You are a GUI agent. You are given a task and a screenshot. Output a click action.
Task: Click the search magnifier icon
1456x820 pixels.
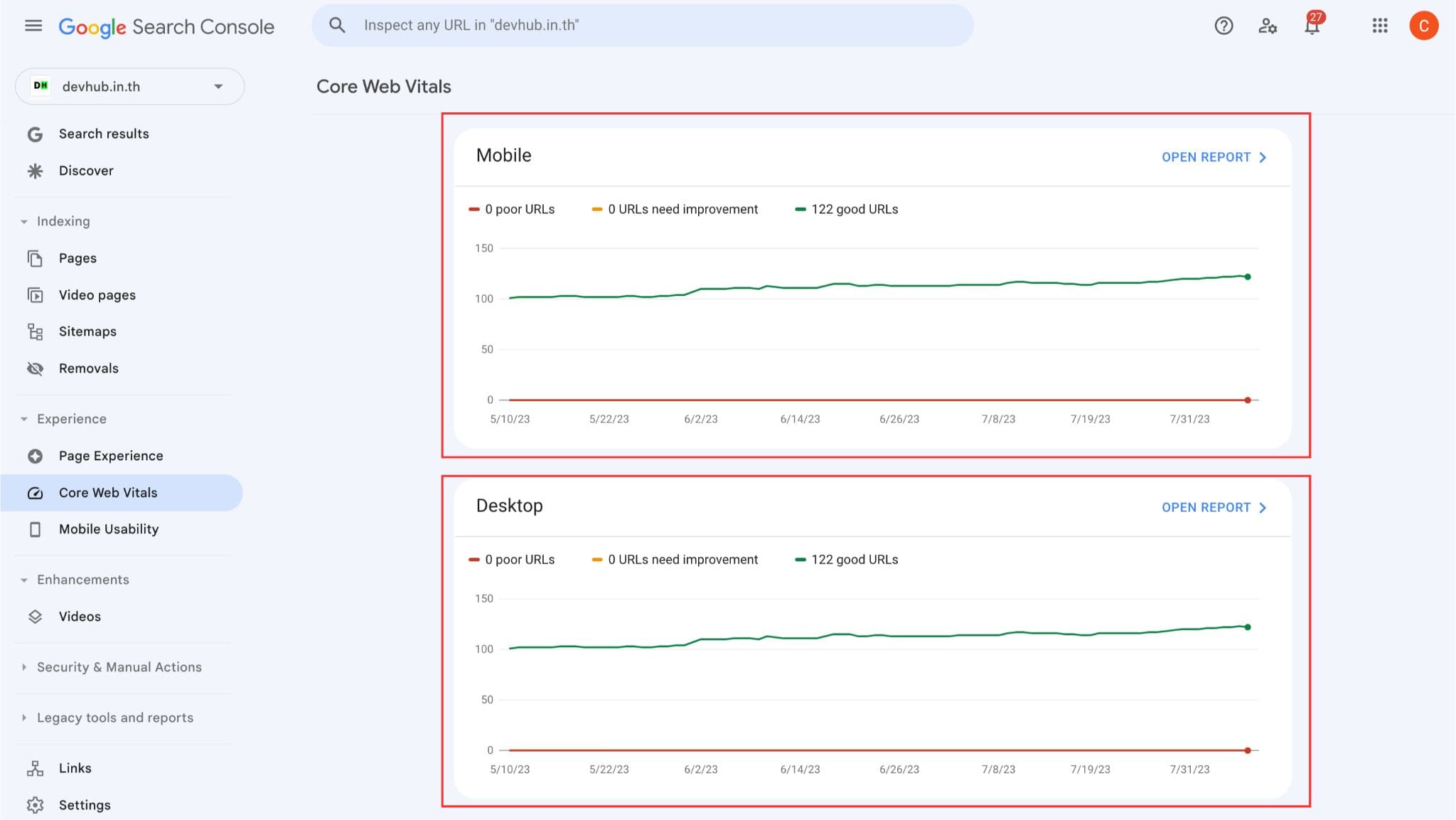click(x=337, y=26)
